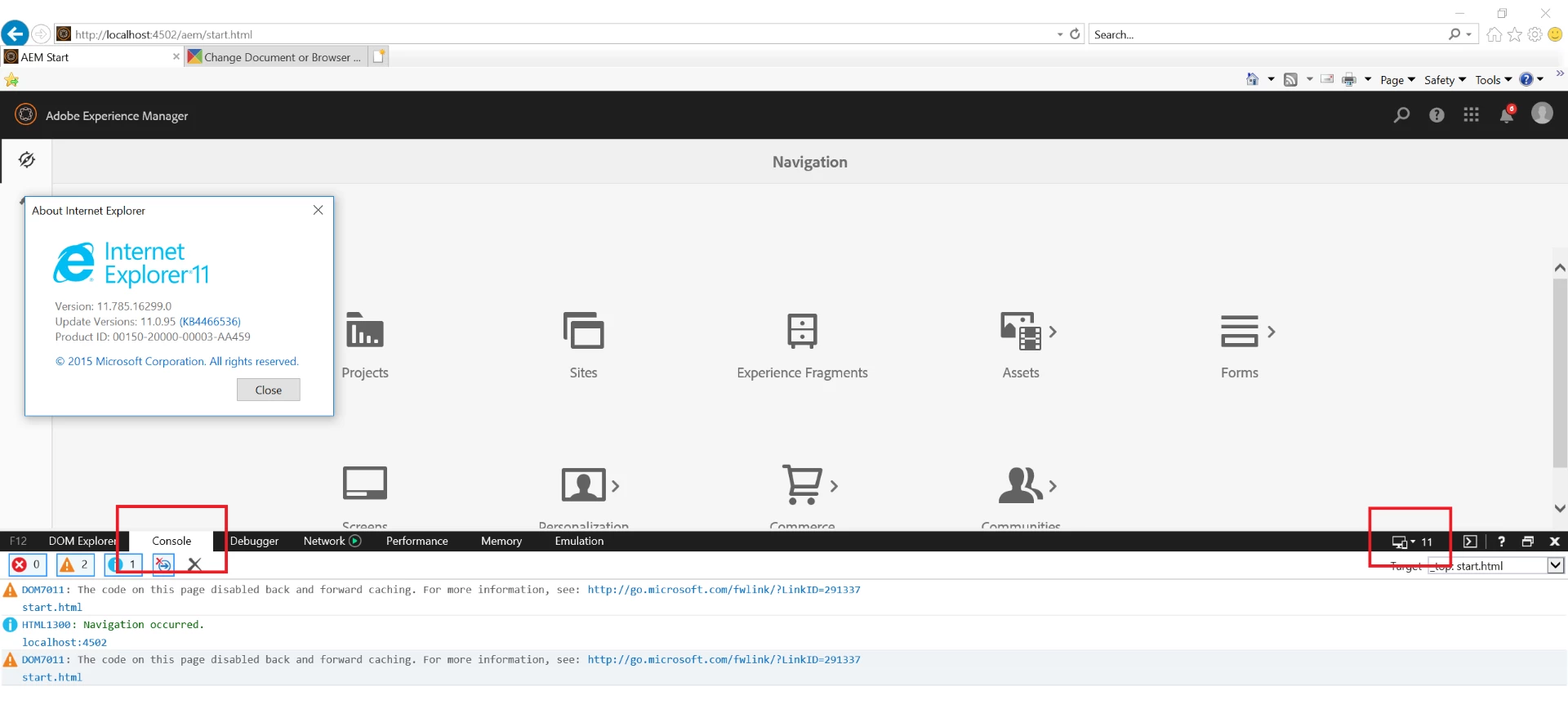The width and height of the screenshot is (1568, 709).
Task: Expand the Page command bar menu
Action: coord(1397,80)
